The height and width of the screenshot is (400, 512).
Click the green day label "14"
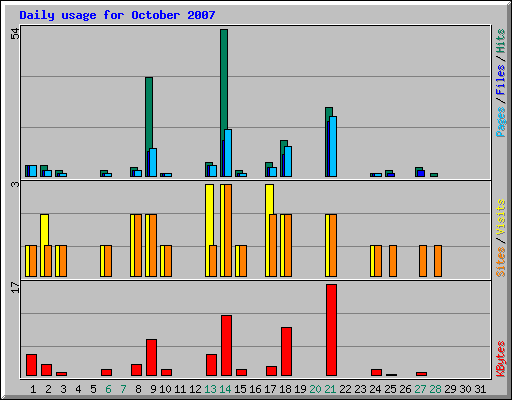(225, 389)
